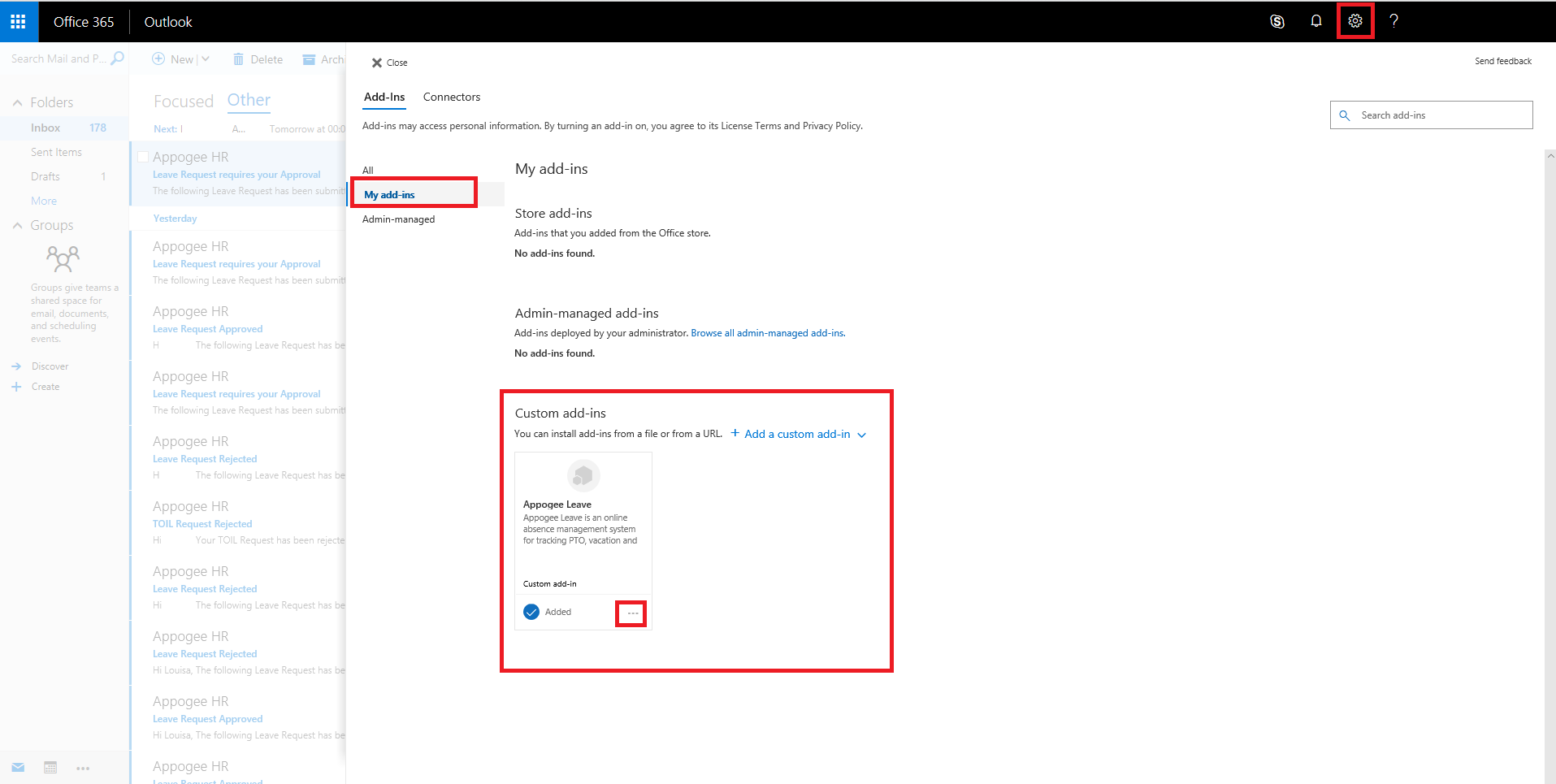Image resolution: width=1556 pixels, height=784 pixels.
Task: Switch to Mail icon at bottom
Action: click(x=18, y=768)
